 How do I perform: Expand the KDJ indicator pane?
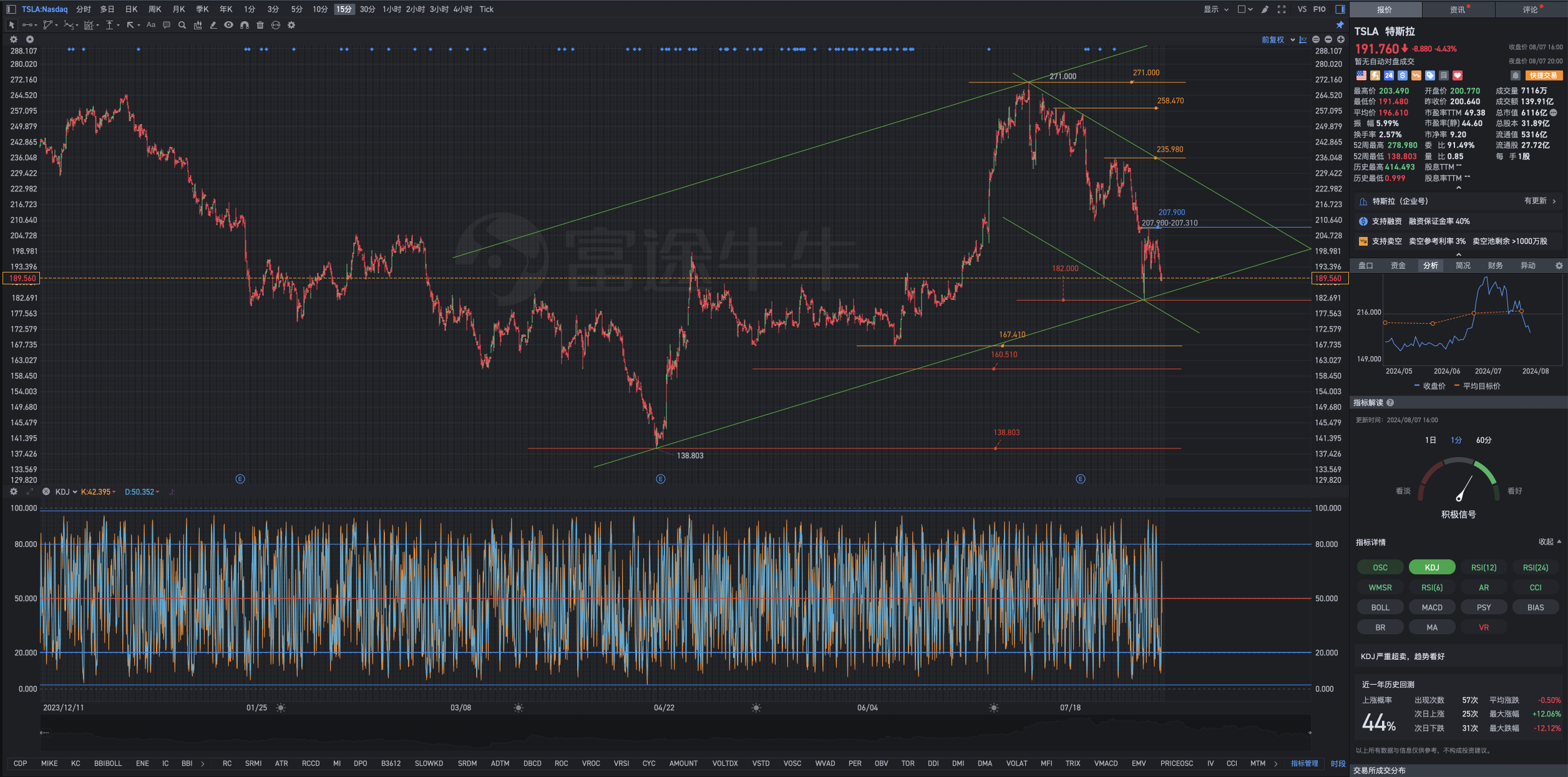click(x=29, y=491)
